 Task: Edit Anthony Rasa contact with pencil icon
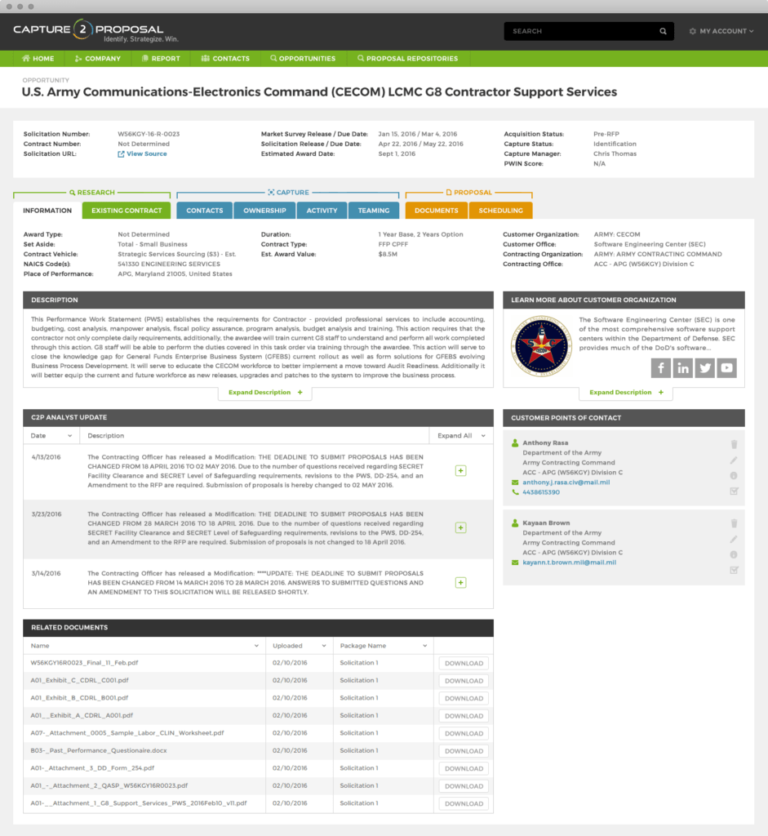(734, 460)
